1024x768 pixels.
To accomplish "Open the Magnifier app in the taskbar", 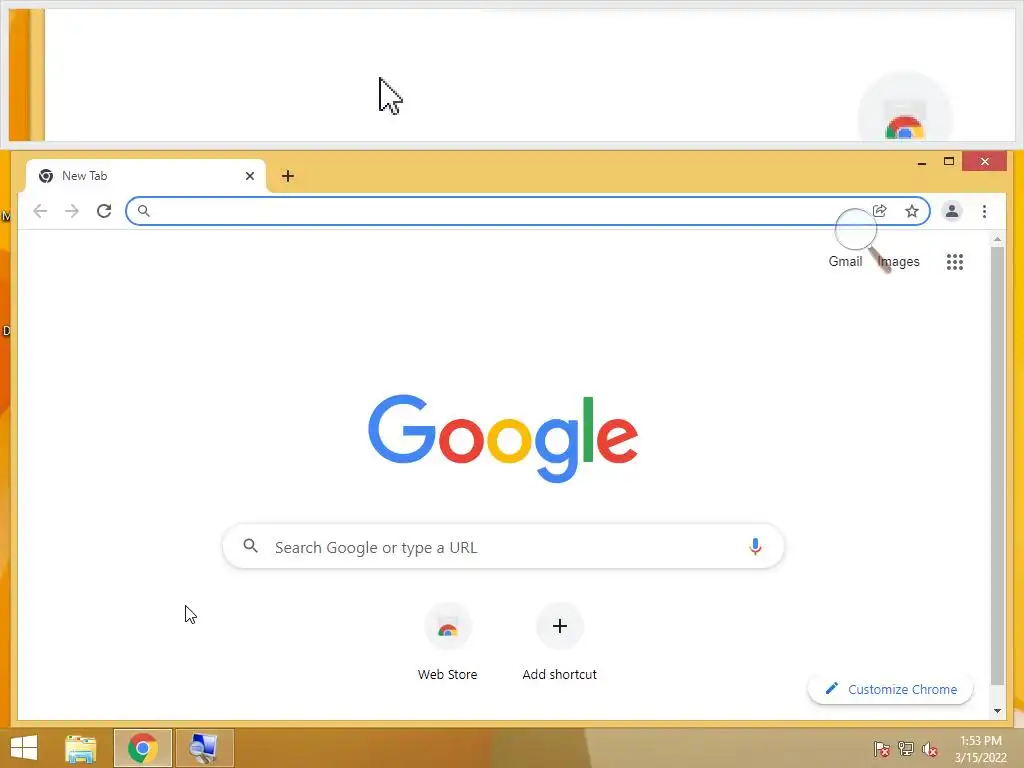I will click(204, 748).
